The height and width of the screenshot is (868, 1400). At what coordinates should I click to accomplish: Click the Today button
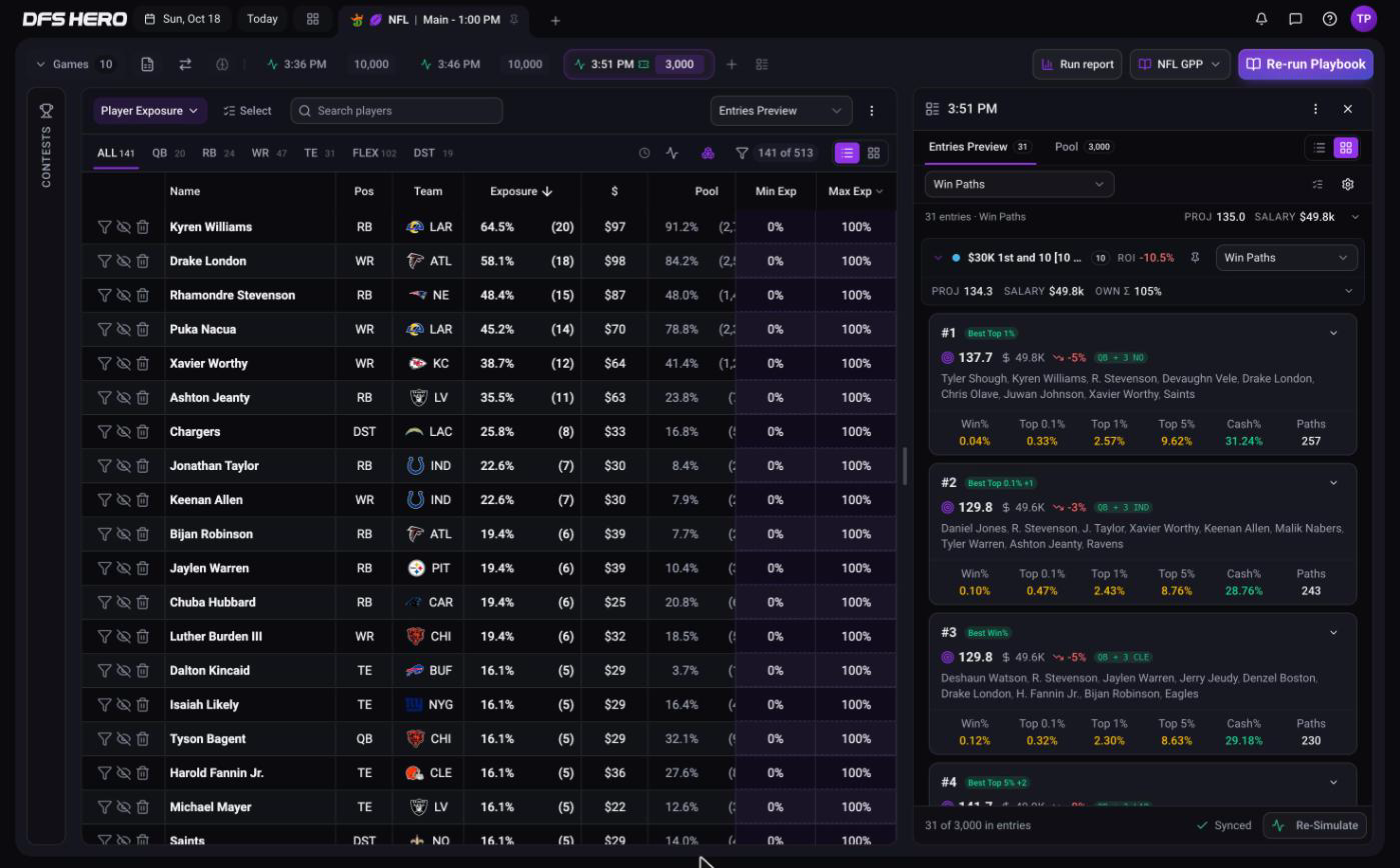(x=262, y=19)
